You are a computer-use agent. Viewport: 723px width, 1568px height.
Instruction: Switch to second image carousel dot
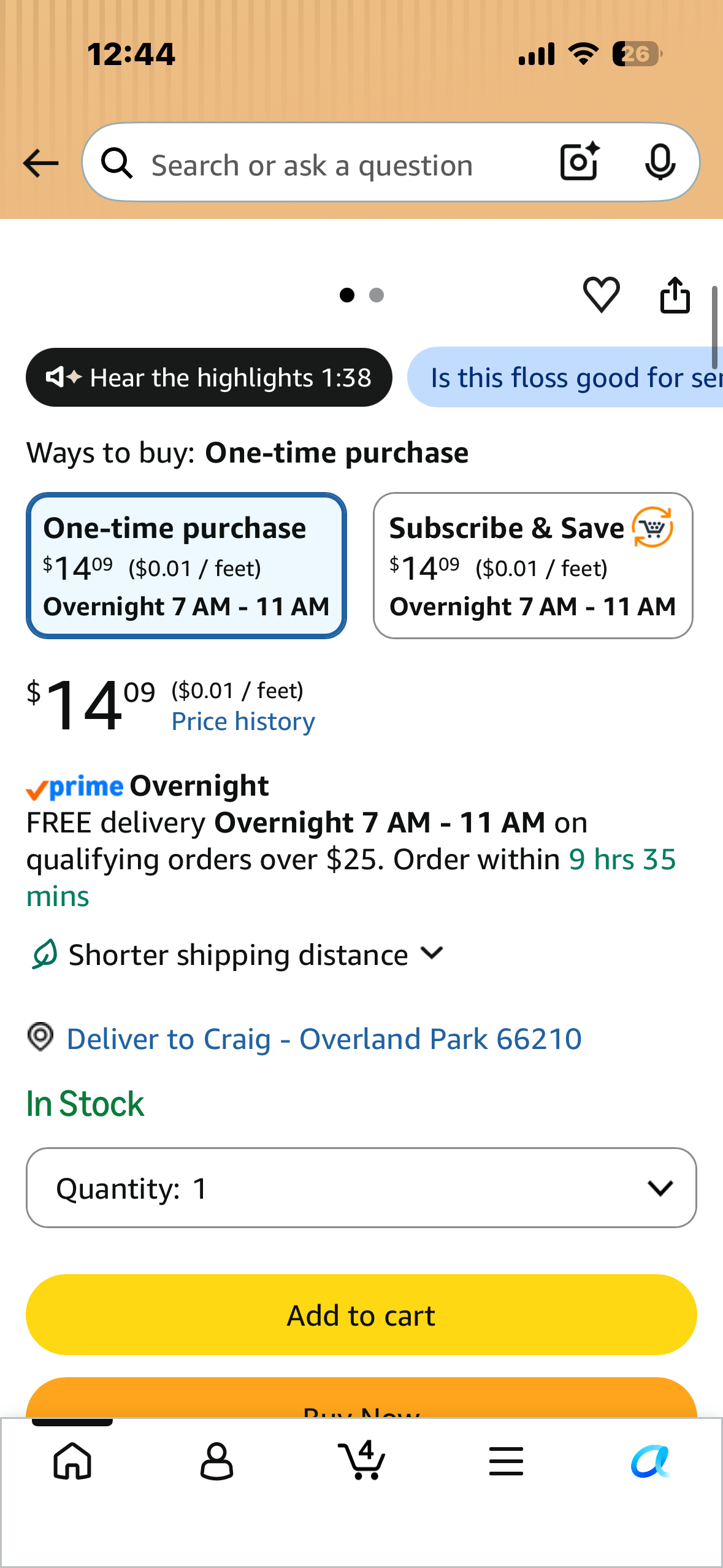pos(377,295)
